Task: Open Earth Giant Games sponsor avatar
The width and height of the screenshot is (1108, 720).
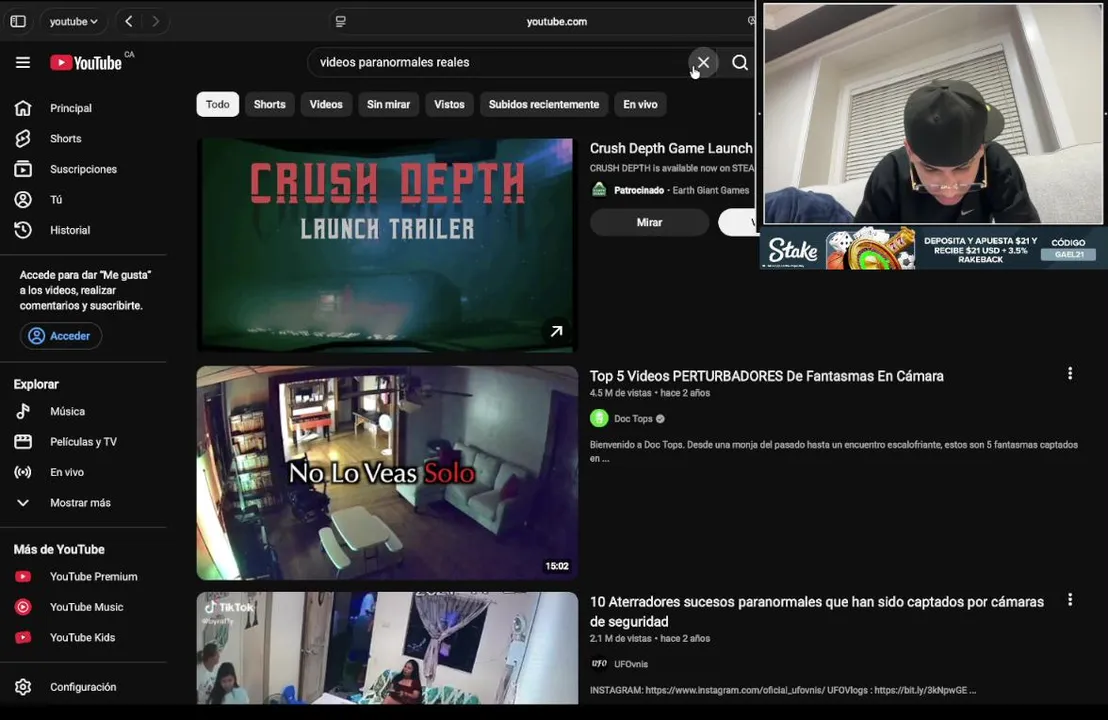Action: [599, 190]
